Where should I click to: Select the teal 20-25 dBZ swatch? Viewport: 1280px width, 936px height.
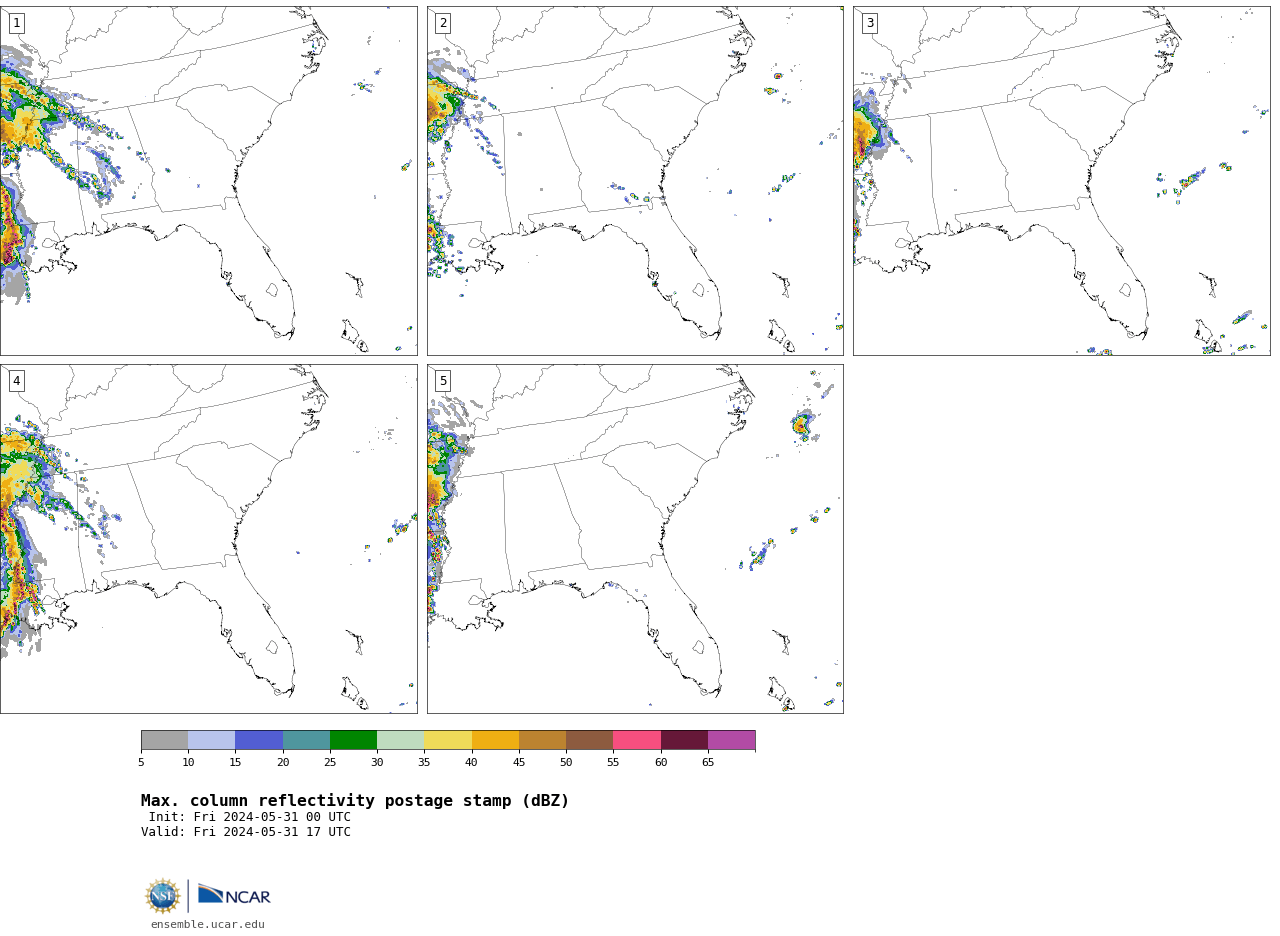(x=306, y=740)
